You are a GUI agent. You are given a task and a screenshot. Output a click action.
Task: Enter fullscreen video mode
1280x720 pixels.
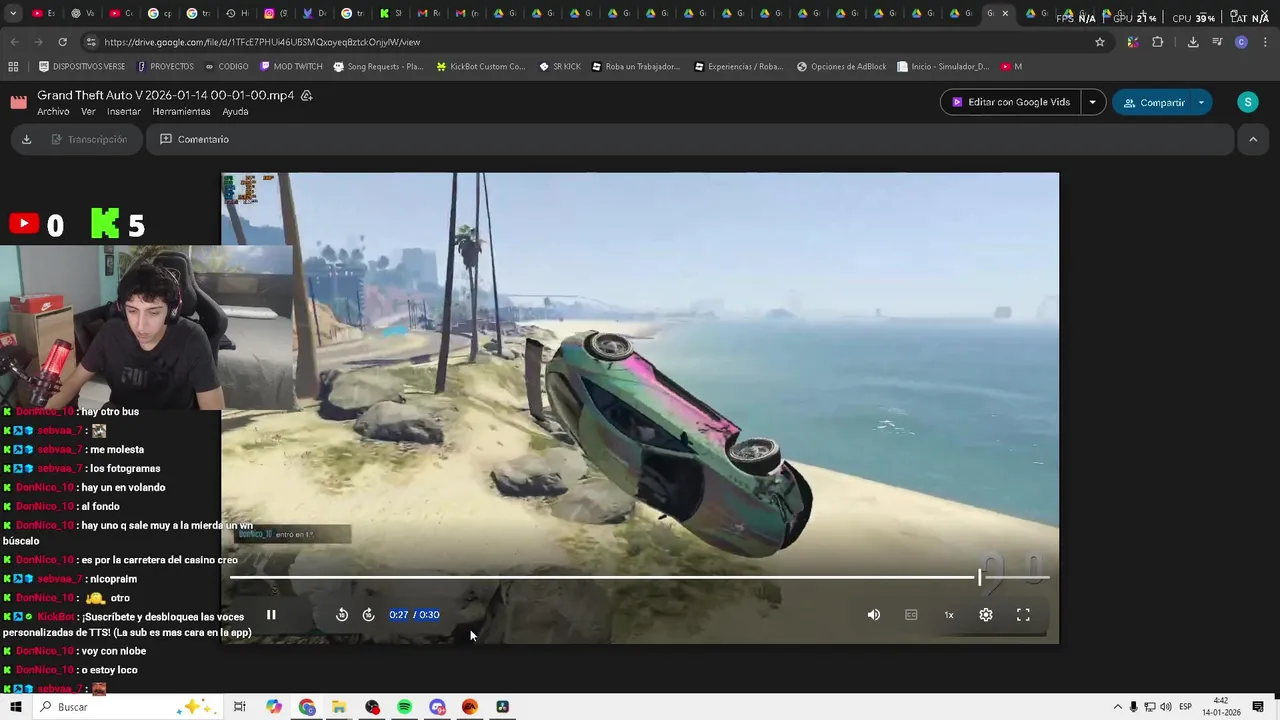coord(1023,615)
